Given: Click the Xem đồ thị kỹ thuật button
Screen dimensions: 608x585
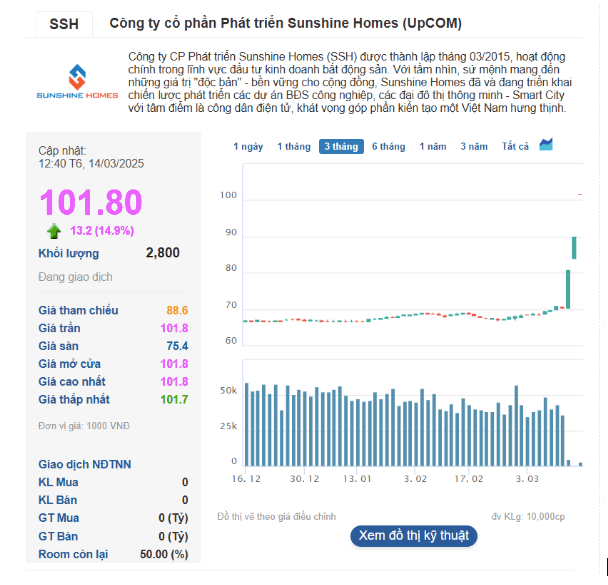Looking at the screenshot, I should point(414,536).
